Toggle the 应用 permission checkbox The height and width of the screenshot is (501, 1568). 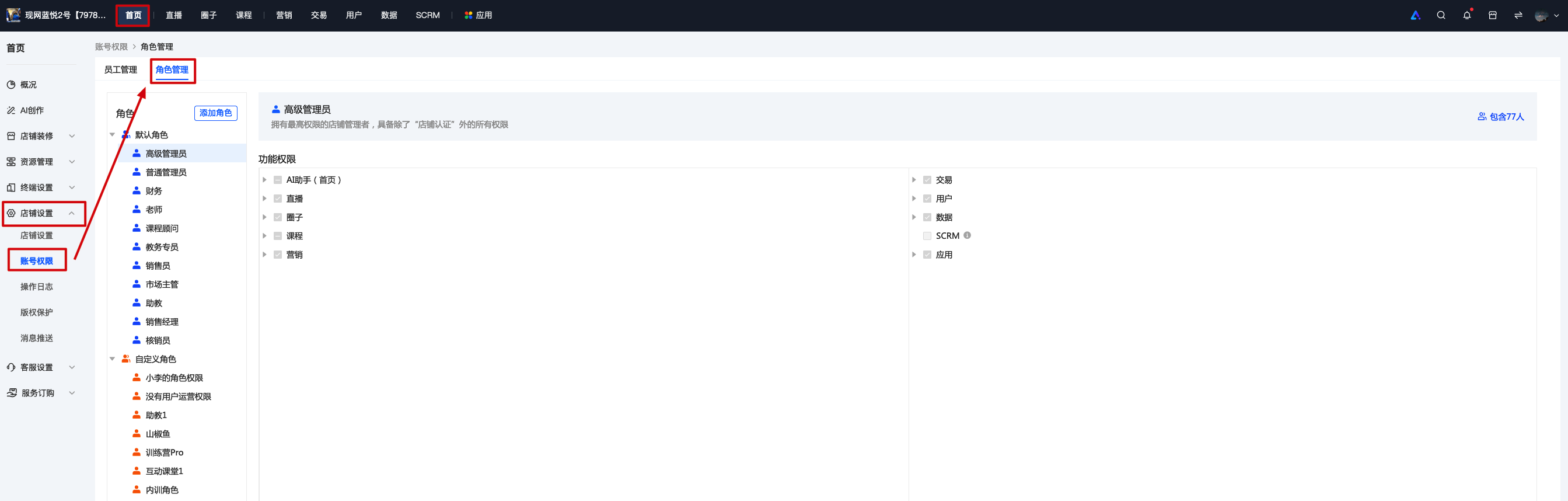pyautogui.click(x=927, y=255)
